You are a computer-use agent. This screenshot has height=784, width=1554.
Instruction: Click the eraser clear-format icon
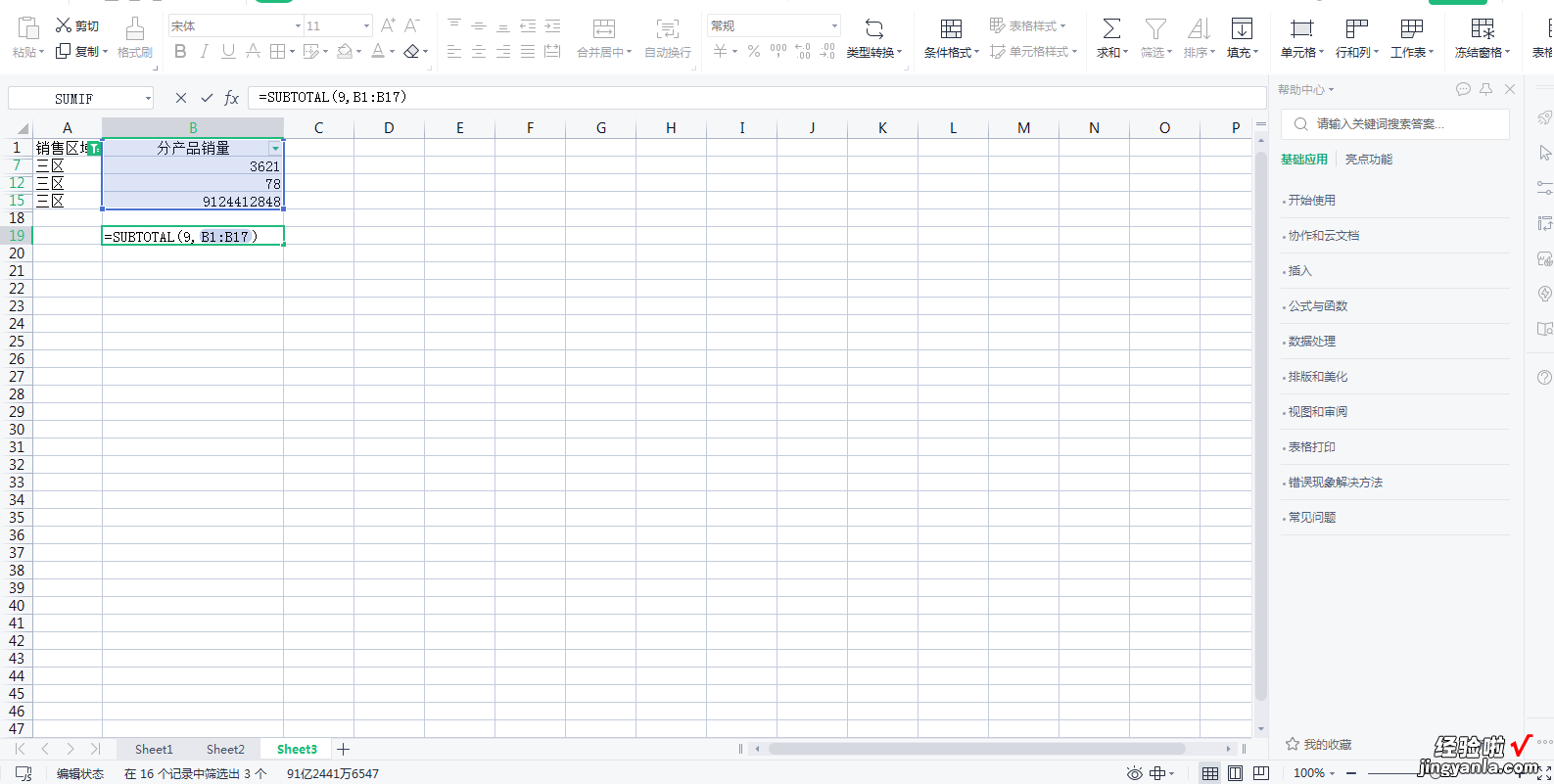coord(411,51)
